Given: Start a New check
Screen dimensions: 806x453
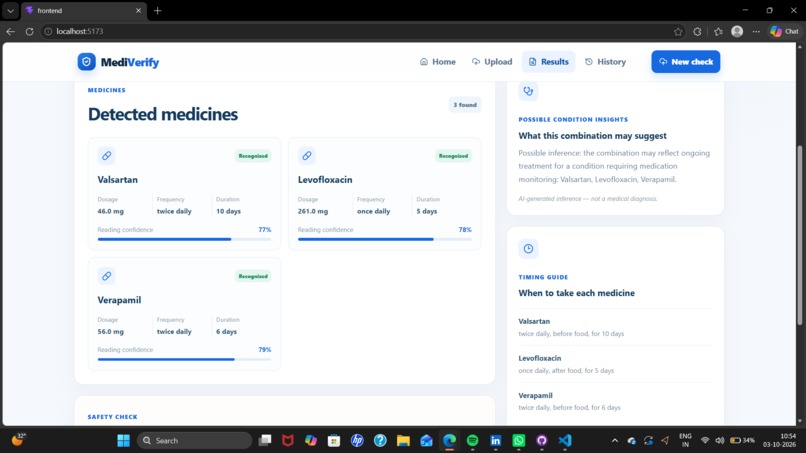Looking at the screenshot, I should point(686,62).
